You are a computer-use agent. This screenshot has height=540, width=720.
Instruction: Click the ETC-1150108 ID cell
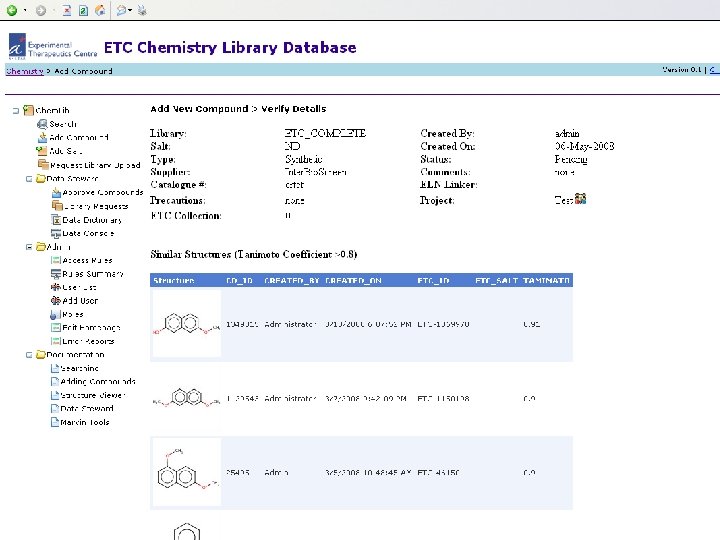443,399
